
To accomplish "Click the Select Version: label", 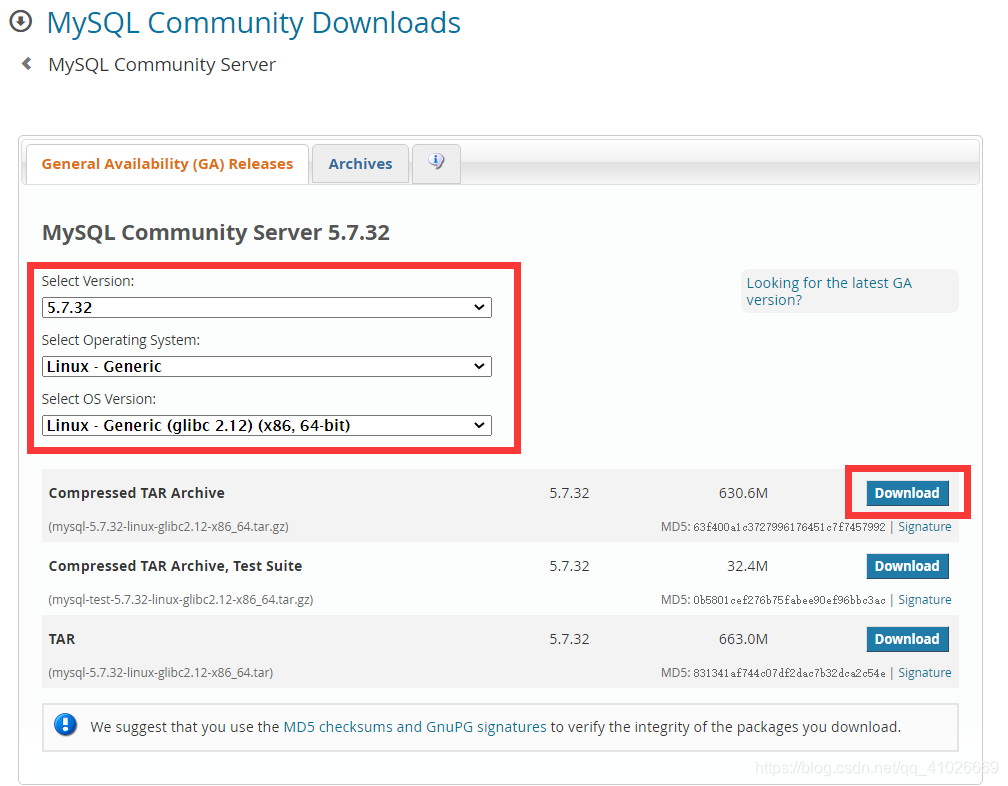I will [x=88, y=281].
